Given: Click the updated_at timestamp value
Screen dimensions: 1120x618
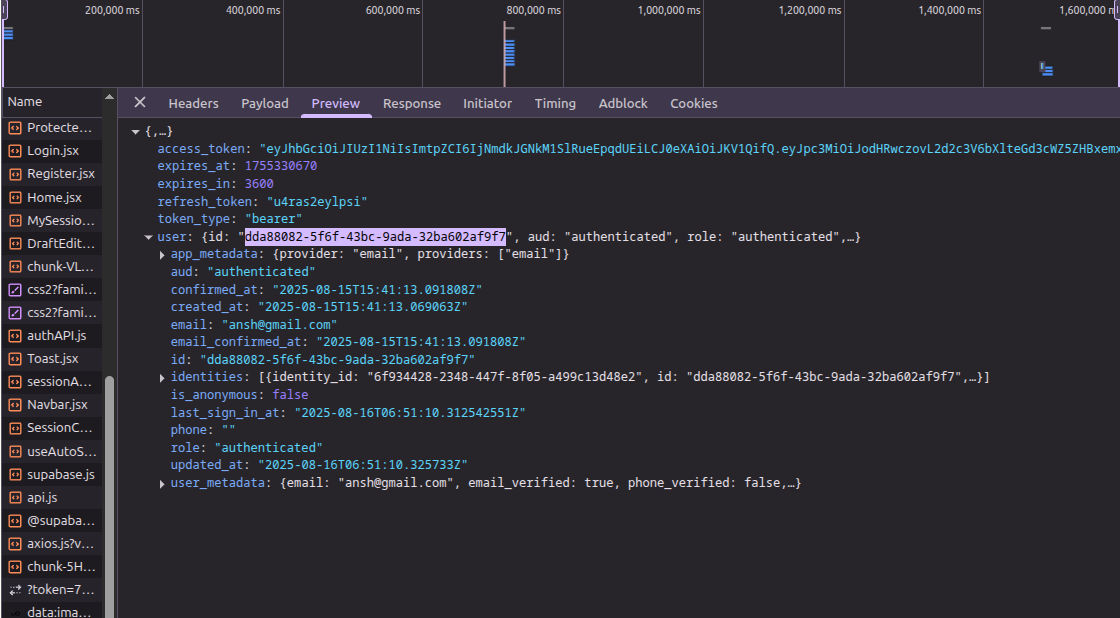Looking at the screenshot, I should click(363, 465).
